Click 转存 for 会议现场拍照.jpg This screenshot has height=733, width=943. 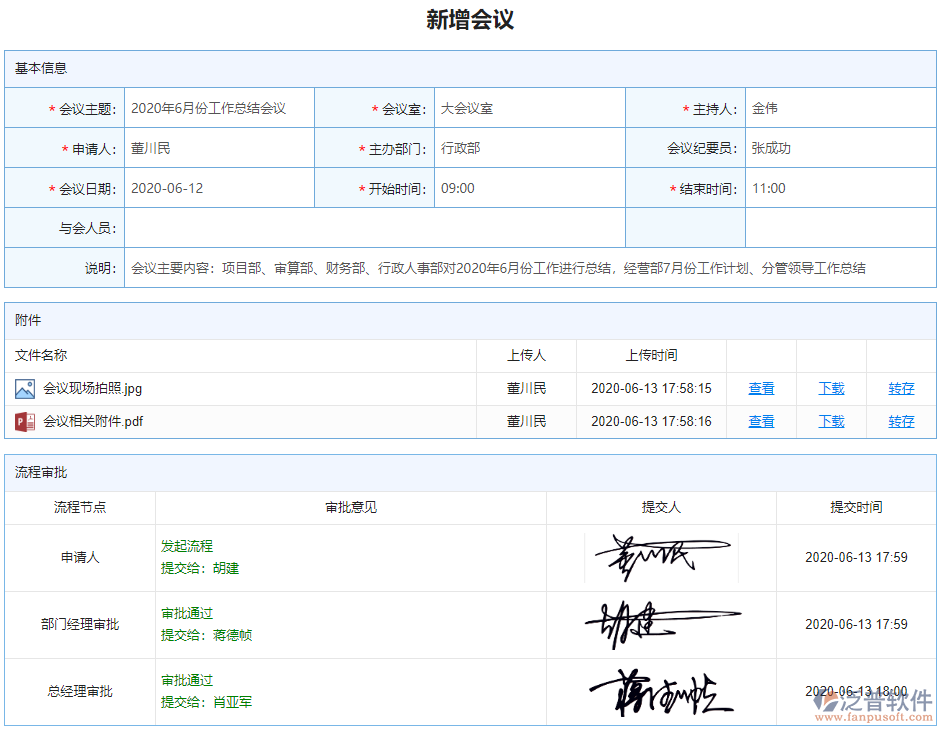coord(901,387)
